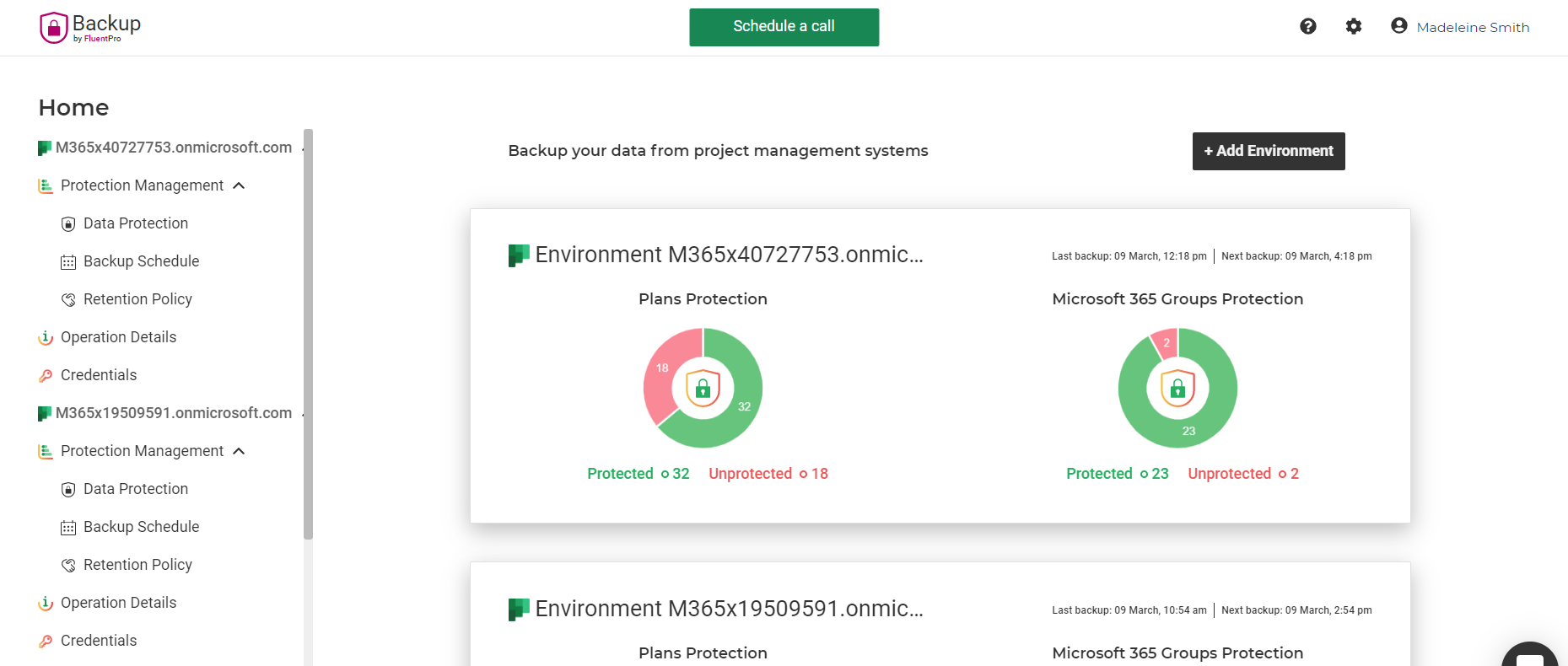The height and width of the screenshot is (666, 1568).
Task: Click calendar icon of second Backup Schedule
Action: (68, 528)
